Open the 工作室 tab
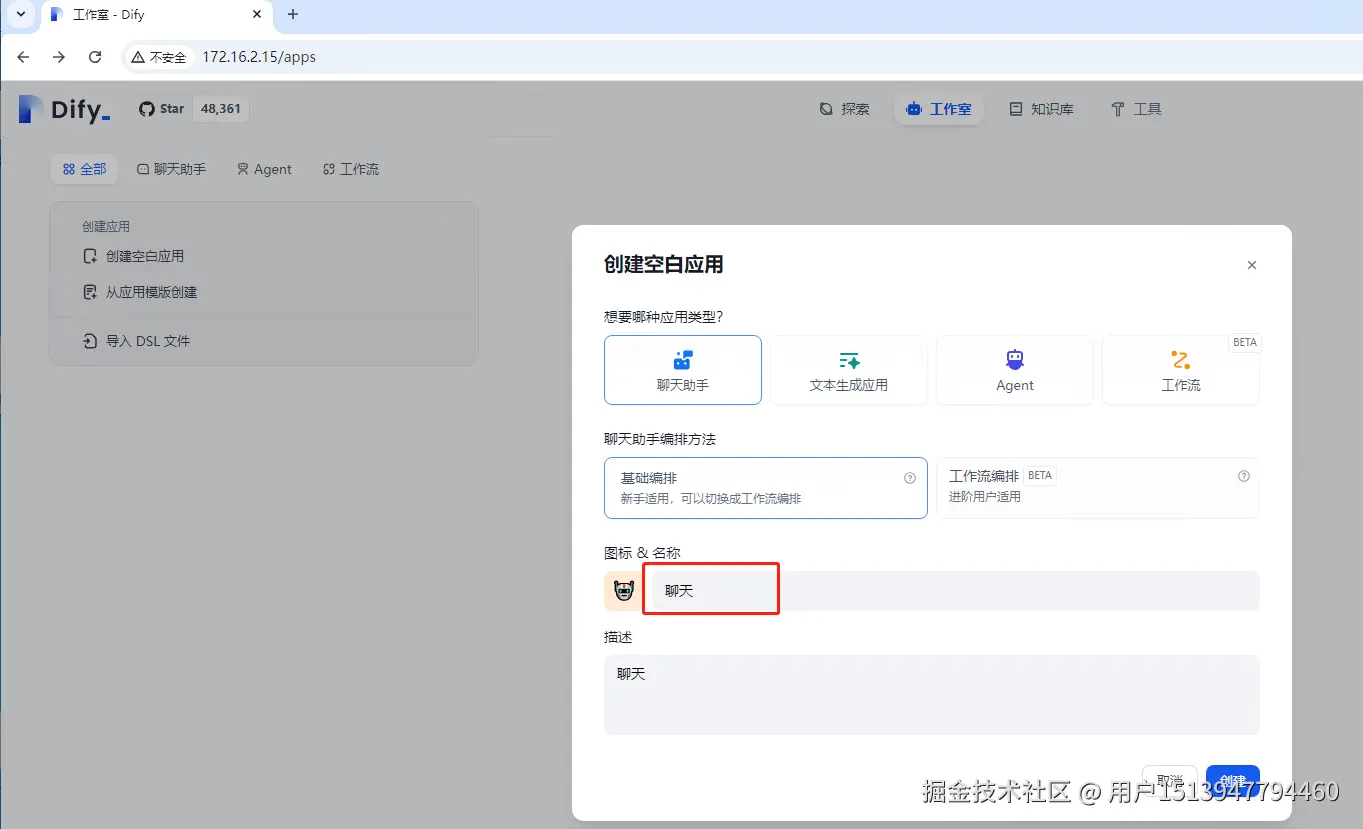The width and height of the screenshot is (1363, 829). (x=938, y=109)
